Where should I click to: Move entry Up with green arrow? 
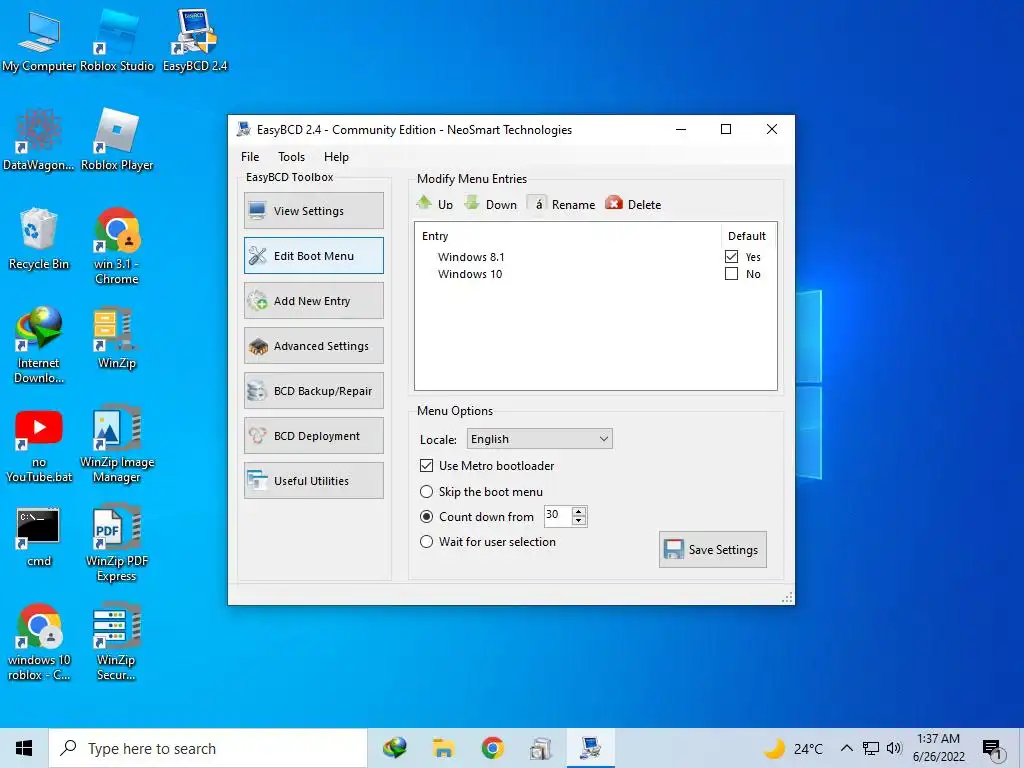[x=434, y=204]
